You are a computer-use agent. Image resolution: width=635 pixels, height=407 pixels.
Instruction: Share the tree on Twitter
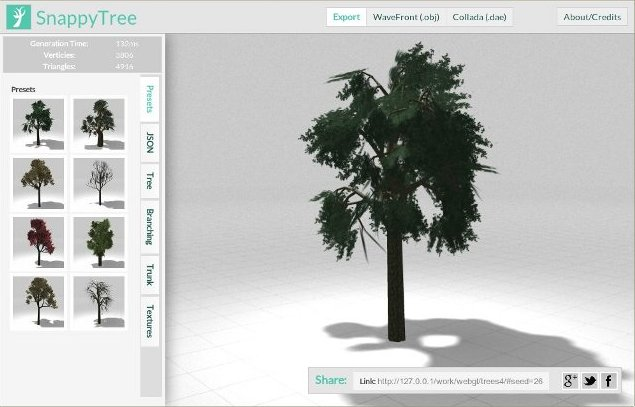pyautogui.click(x=590, y=380)
